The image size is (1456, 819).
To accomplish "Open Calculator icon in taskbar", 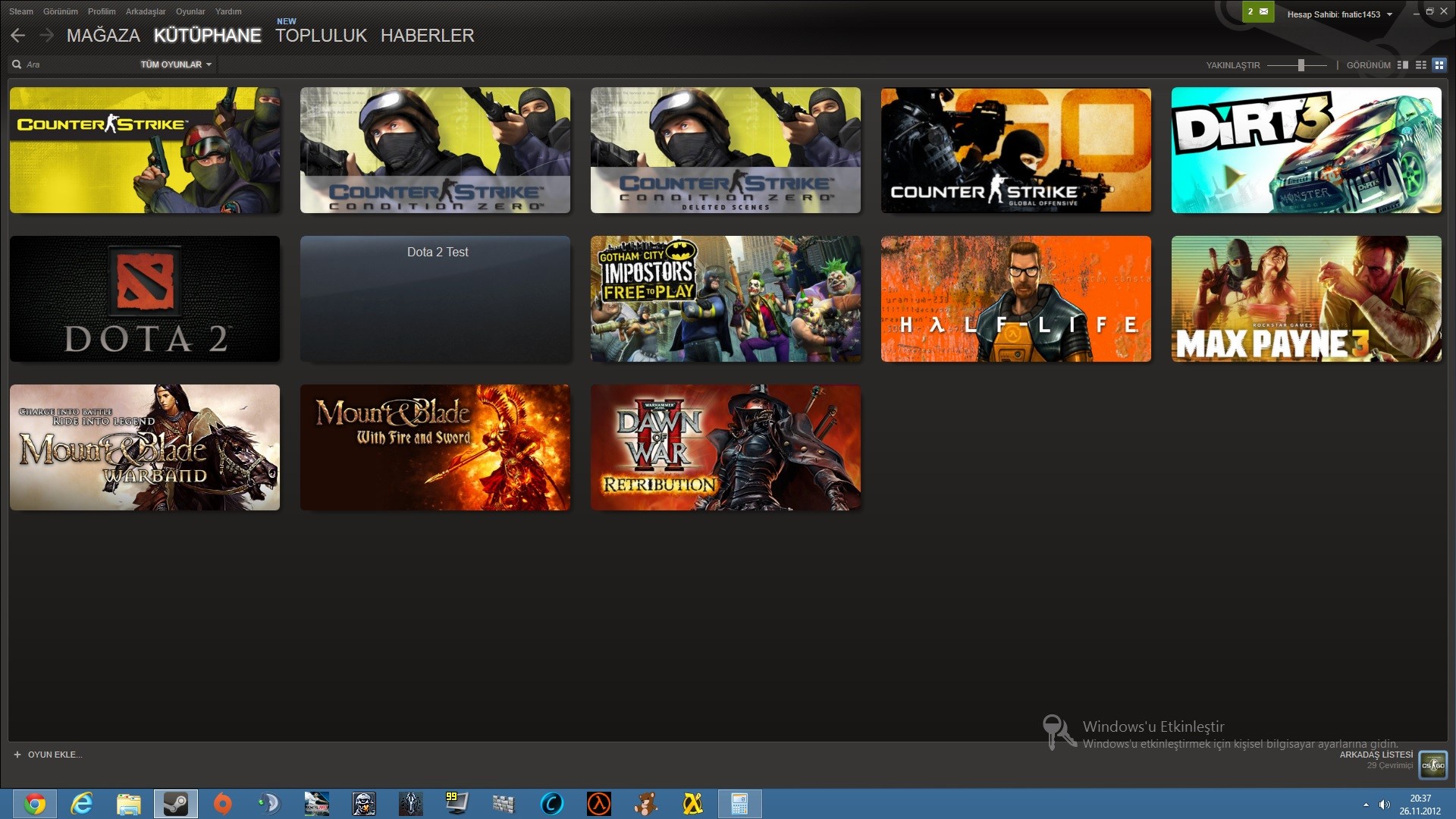I will point(739,804).
